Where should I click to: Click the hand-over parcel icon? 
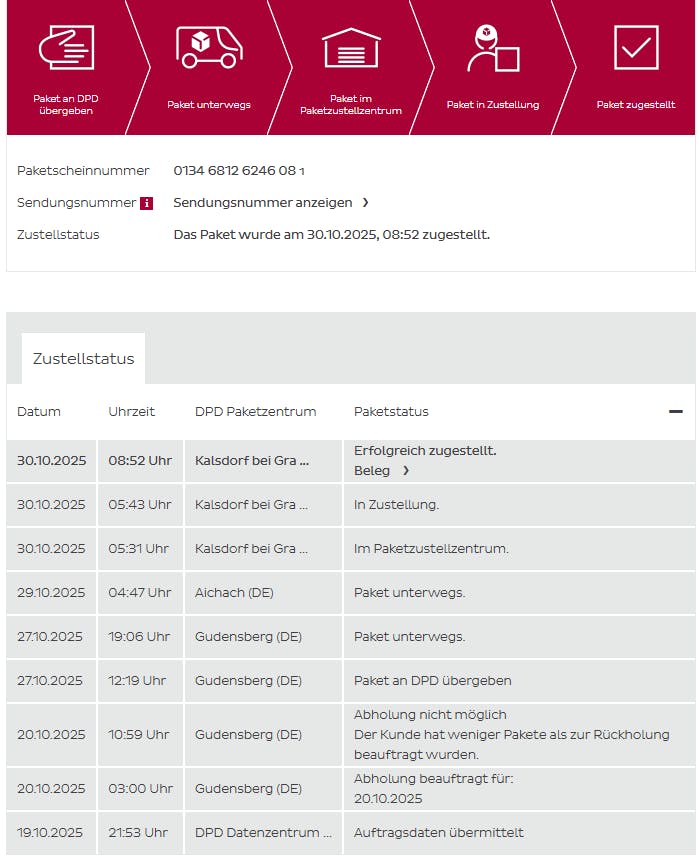click(x=66, y=47)
